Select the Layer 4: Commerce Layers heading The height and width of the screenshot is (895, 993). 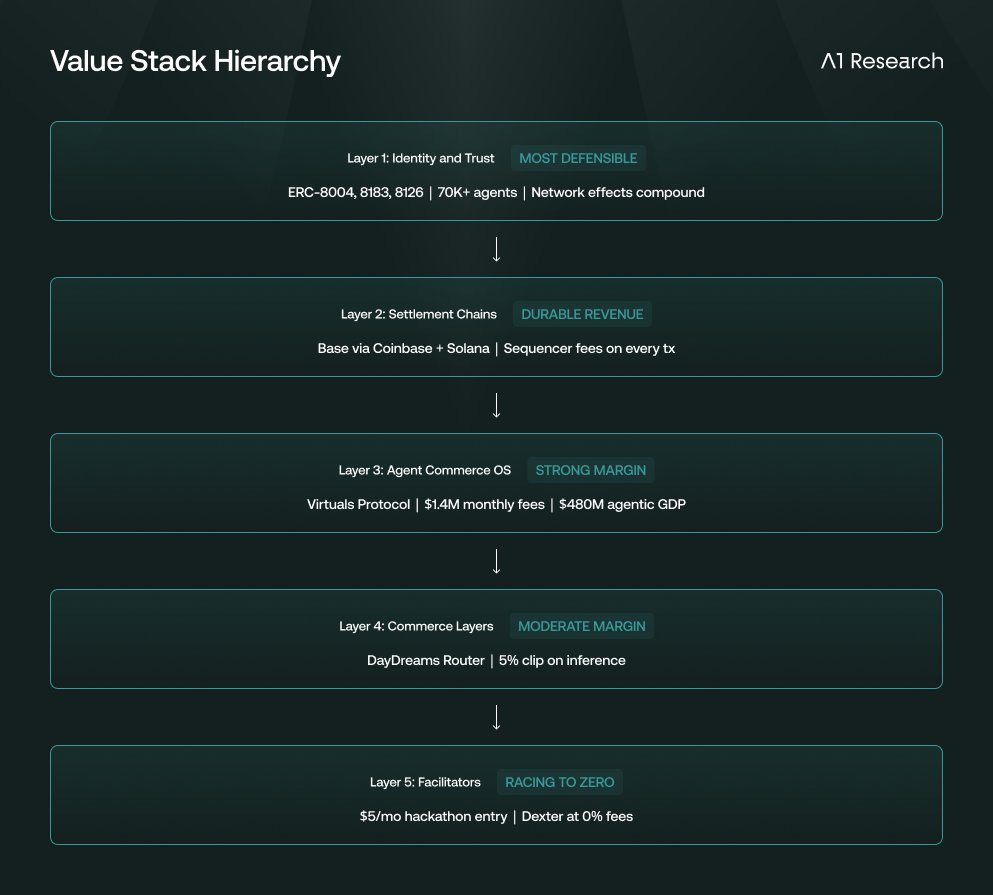pos(416,626)
